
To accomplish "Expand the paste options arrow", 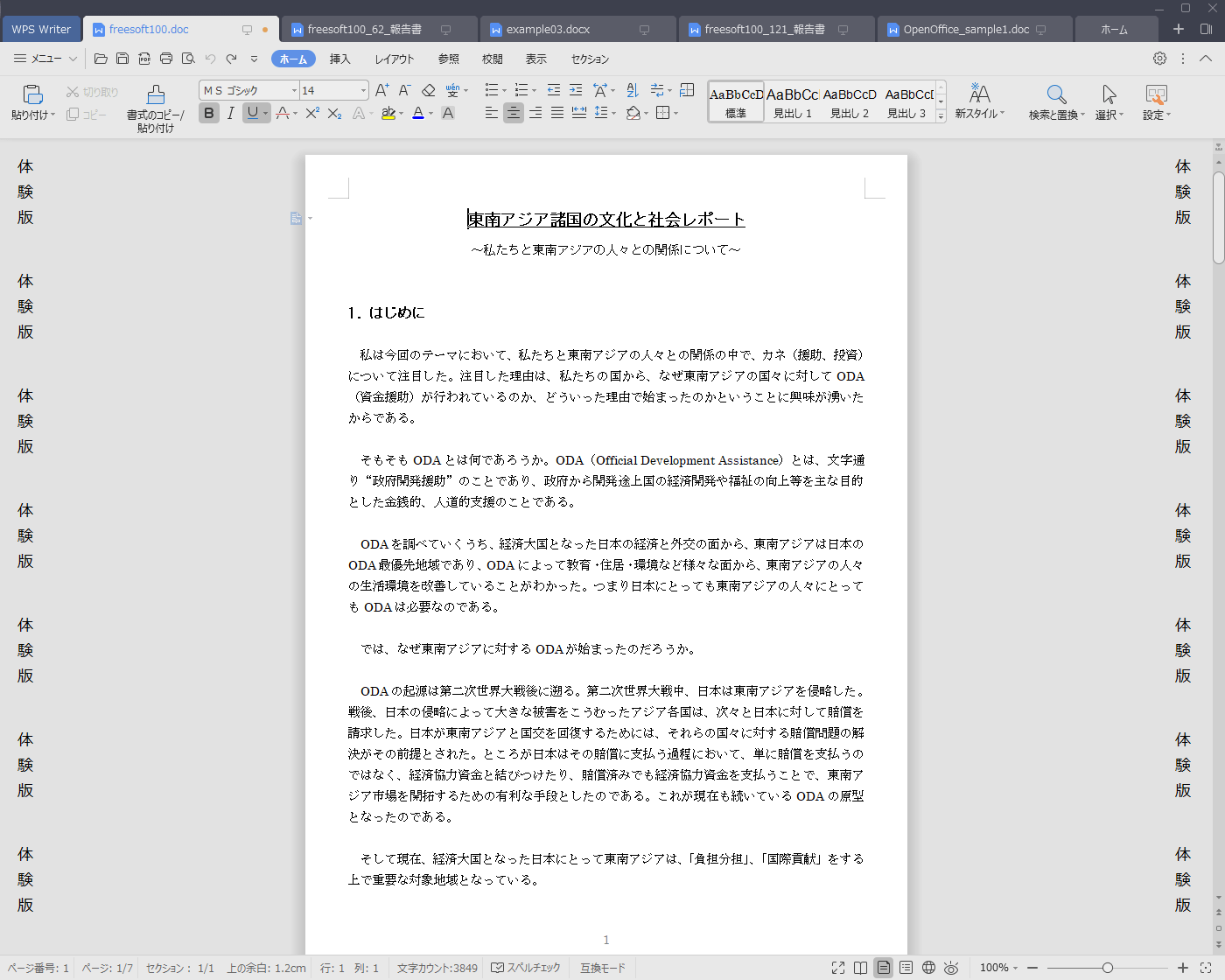I will (53, 115).
